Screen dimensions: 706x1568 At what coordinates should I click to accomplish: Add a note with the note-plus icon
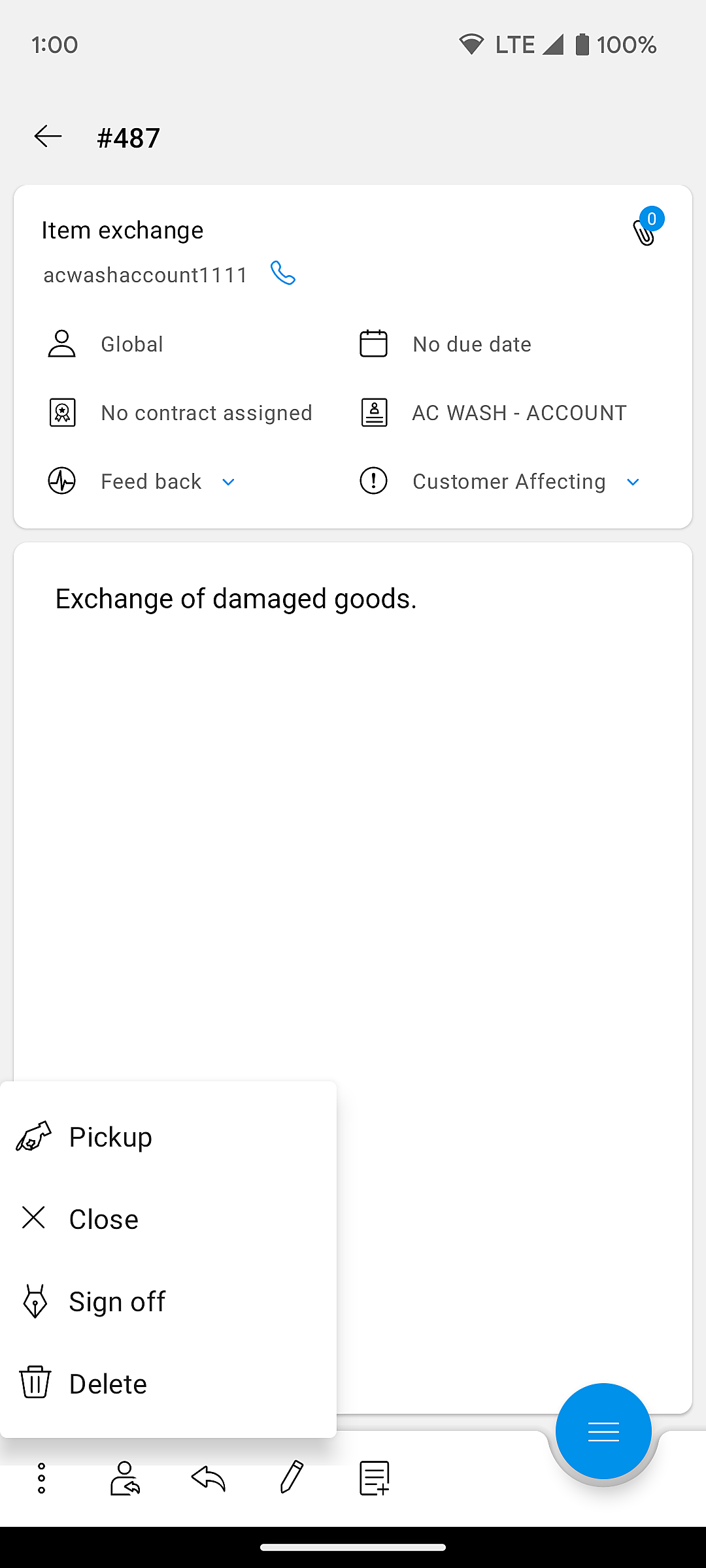pos(375,1478)
